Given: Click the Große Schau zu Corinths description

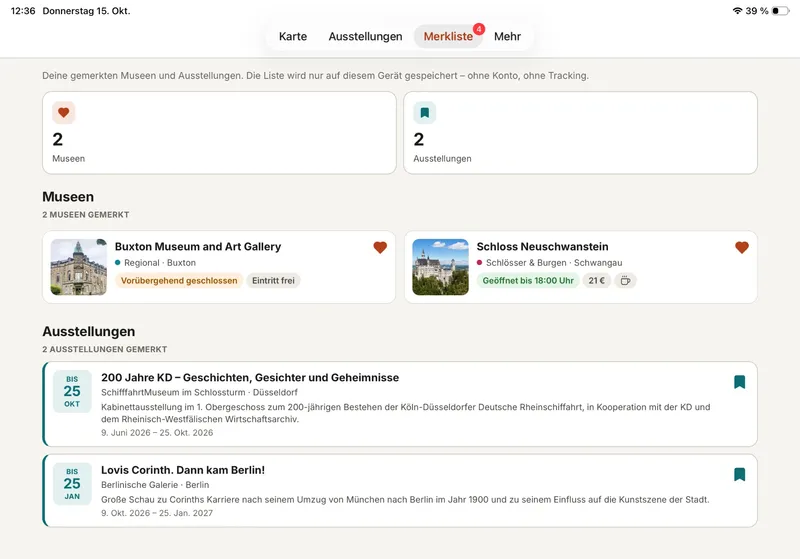Looking at the screenshot, I should [405, 499].
